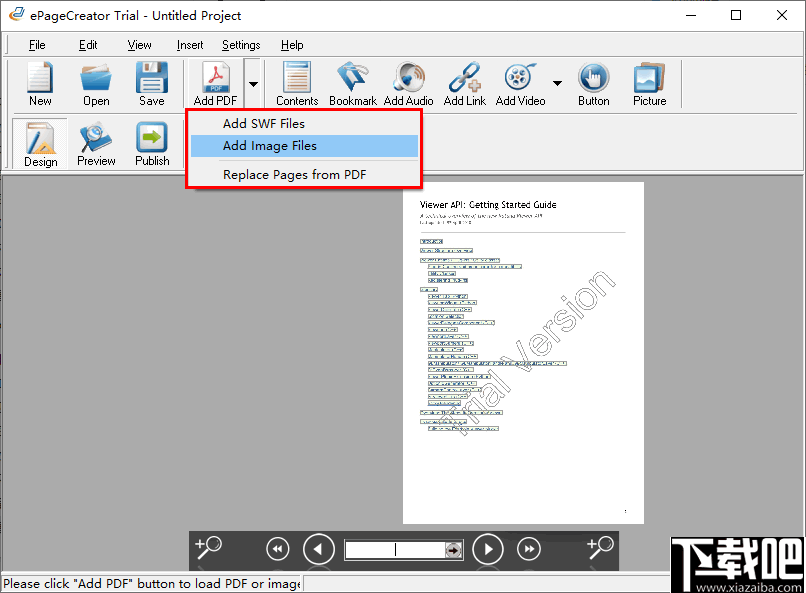The image size is (806, 593).
Task: Expand the Add Video dropdown arrow
Action: (x=557, y=83)
